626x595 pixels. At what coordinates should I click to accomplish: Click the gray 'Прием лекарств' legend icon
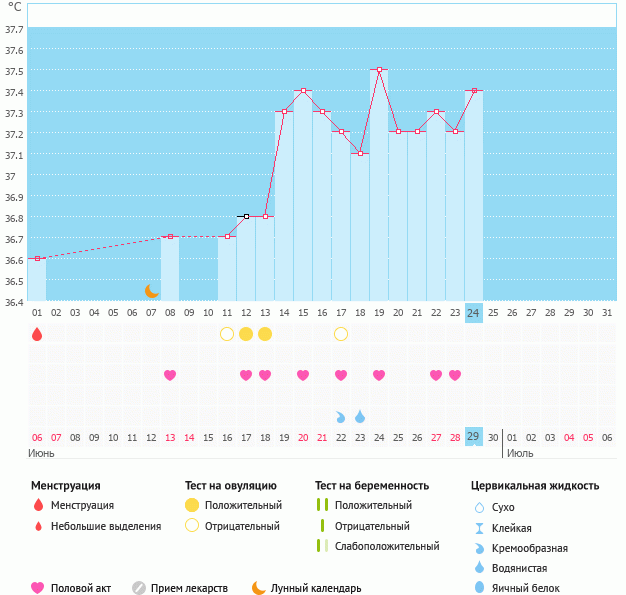(x=139, y=588)
